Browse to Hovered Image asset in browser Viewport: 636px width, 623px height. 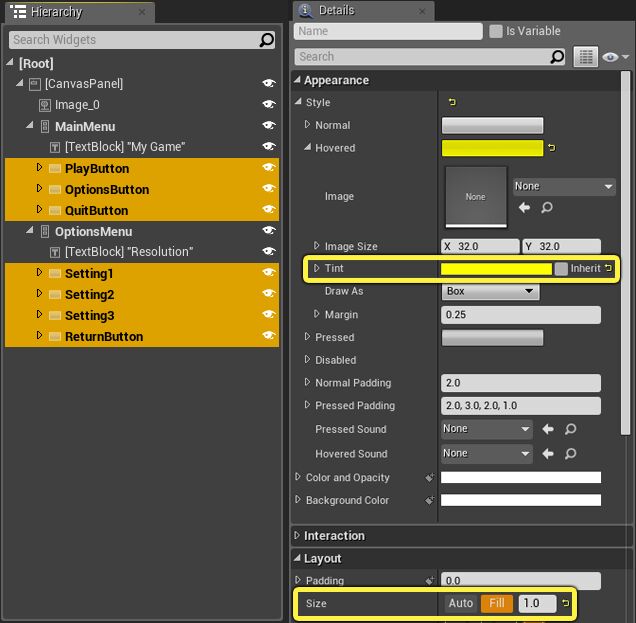[x=547, y=208]
